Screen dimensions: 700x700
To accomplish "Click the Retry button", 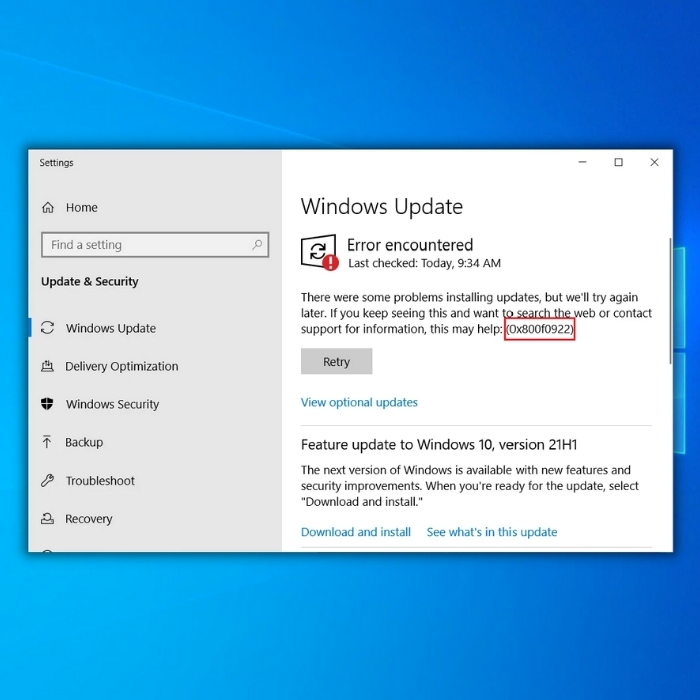I will coord(337,361).
